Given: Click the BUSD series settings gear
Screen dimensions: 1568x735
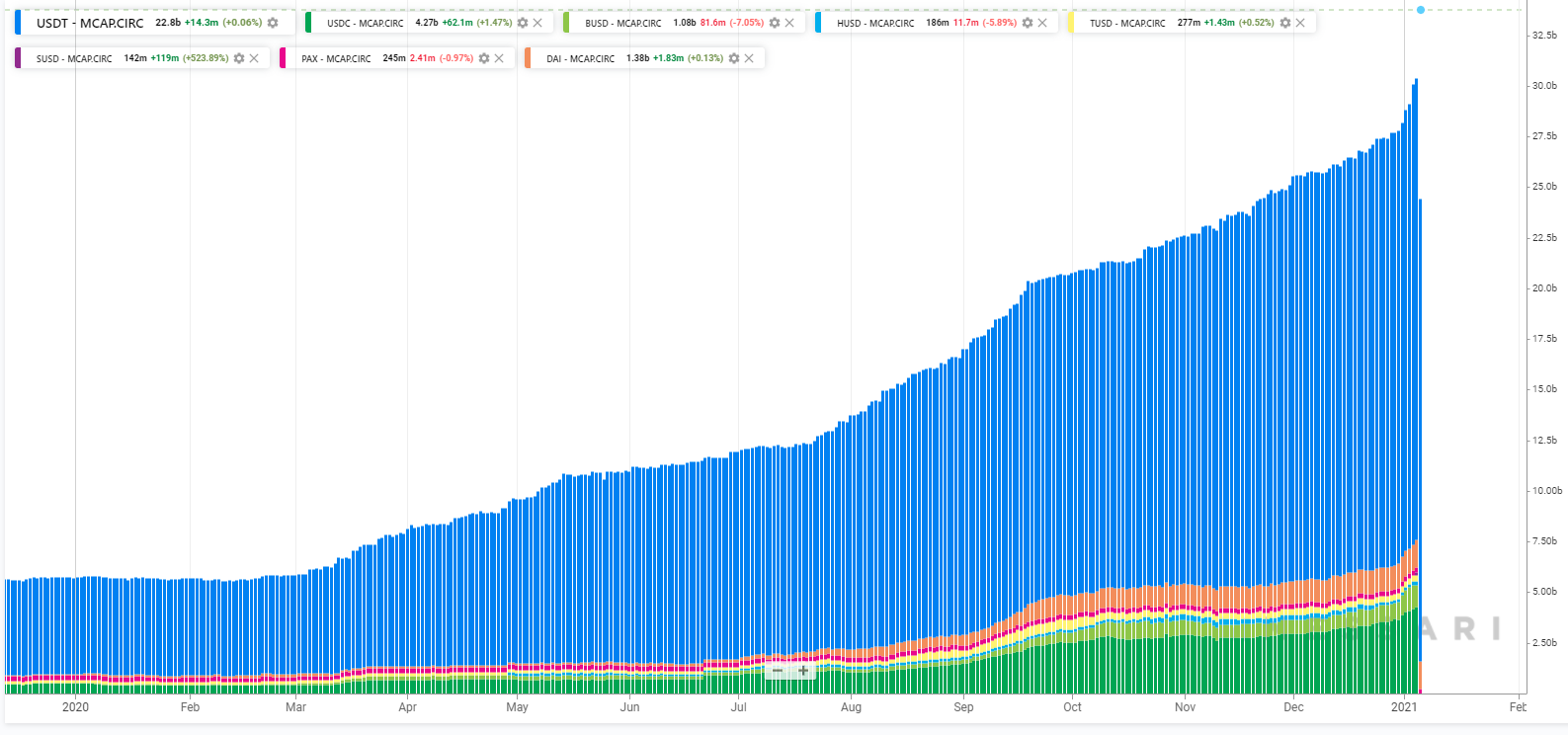Looking at the screenshot, I should tap(775, 23).
